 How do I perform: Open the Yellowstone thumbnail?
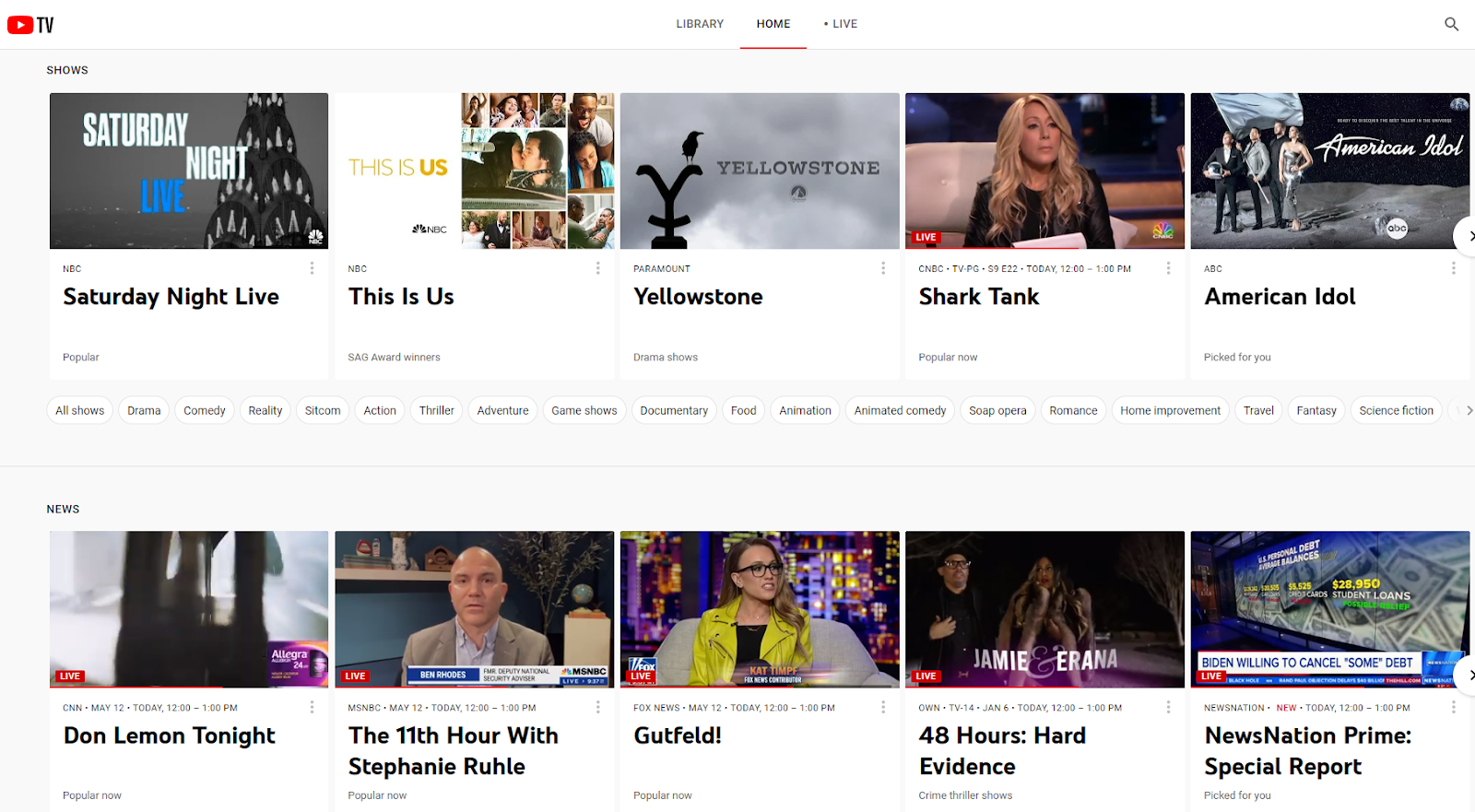pos(760,171)
